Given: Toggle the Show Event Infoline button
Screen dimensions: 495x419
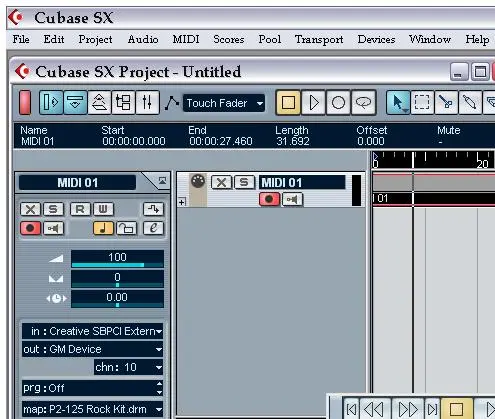Looking at the screenshot, I should 75,102.
